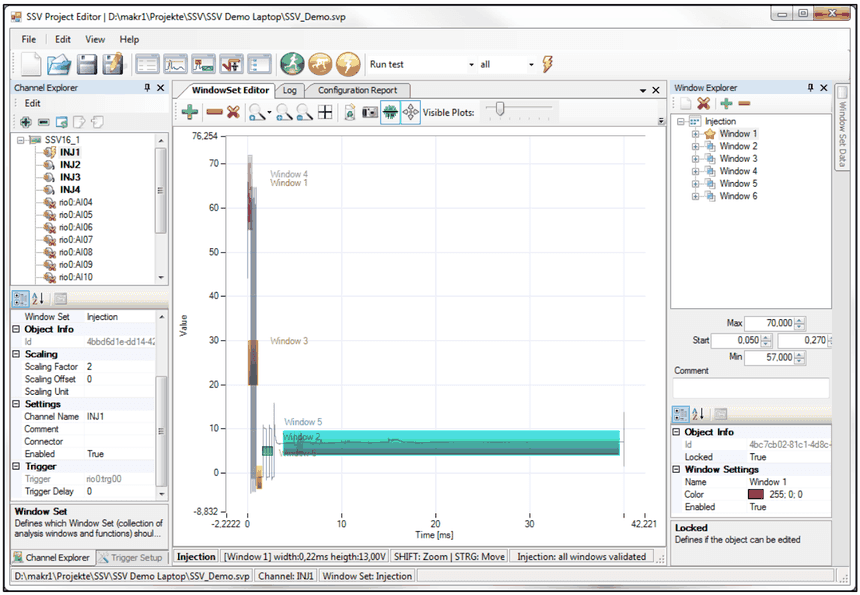Click the round orange lightning bolt icon
This screenshot has height=595, width=860.
tap(348, 64)
